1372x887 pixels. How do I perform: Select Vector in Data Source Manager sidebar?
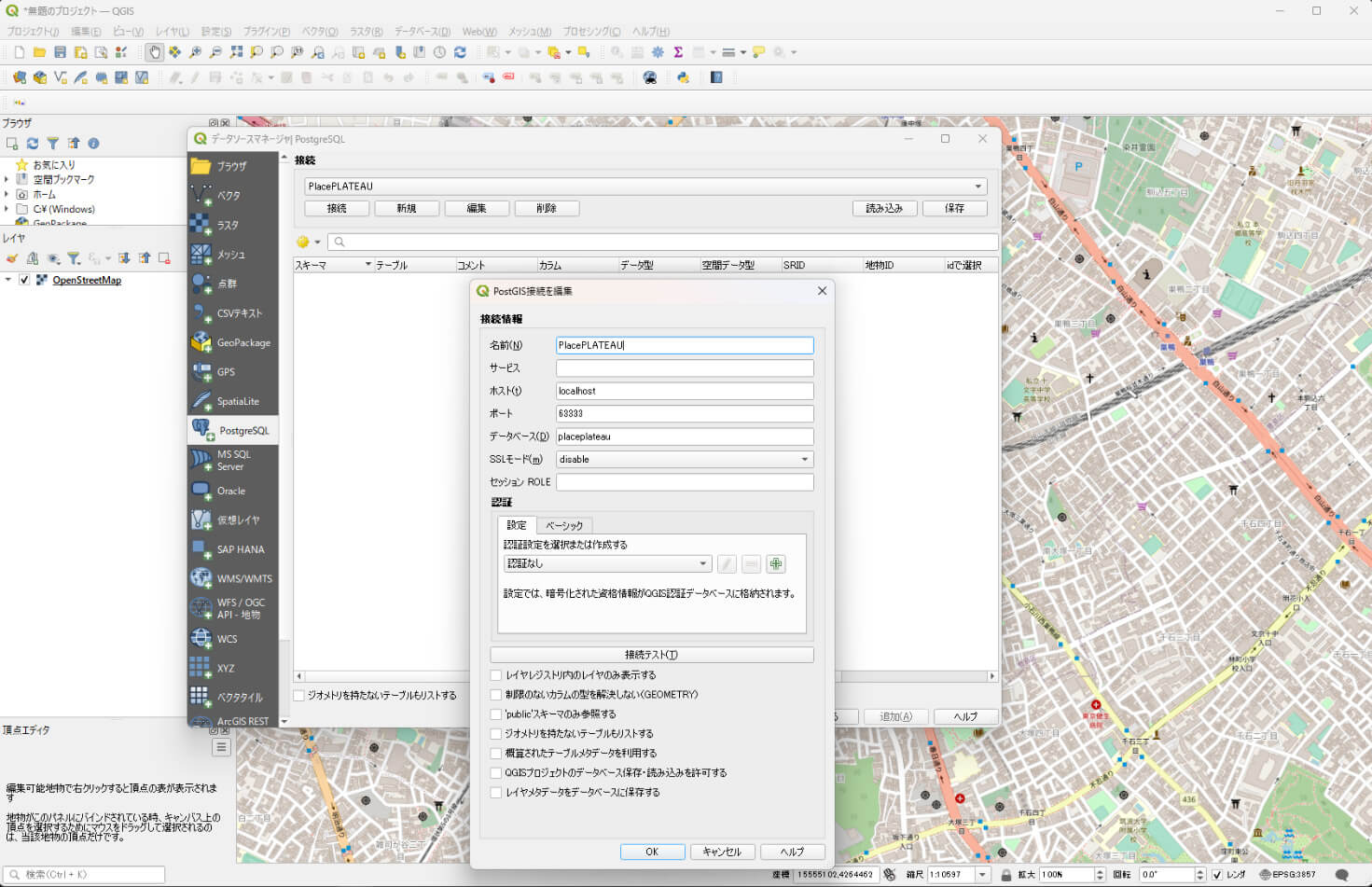coord(233,196)
